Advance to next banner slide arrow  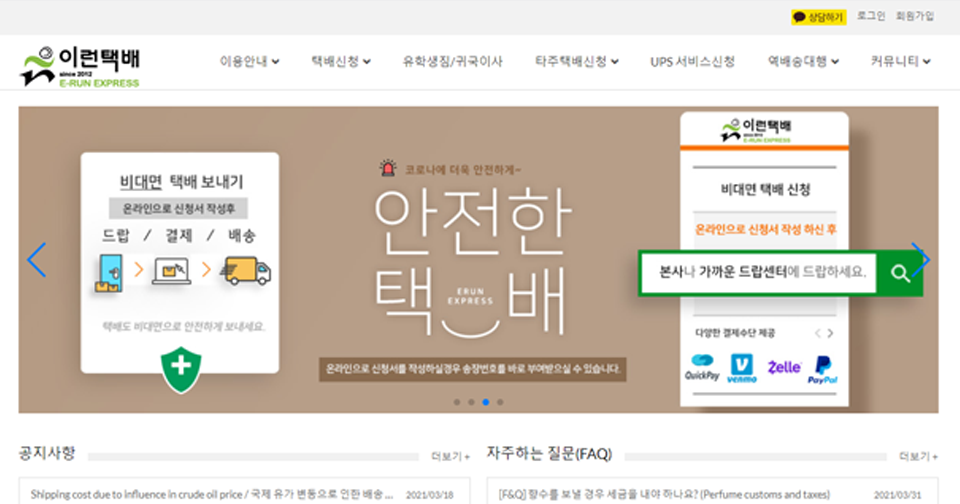[x=921, y=260]
